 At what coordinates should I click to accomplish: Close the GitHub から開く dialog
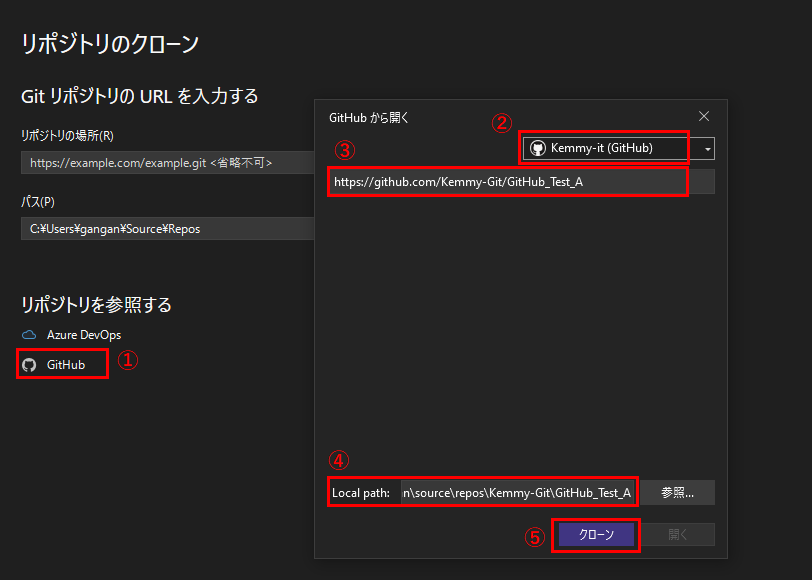pos(704,117)
